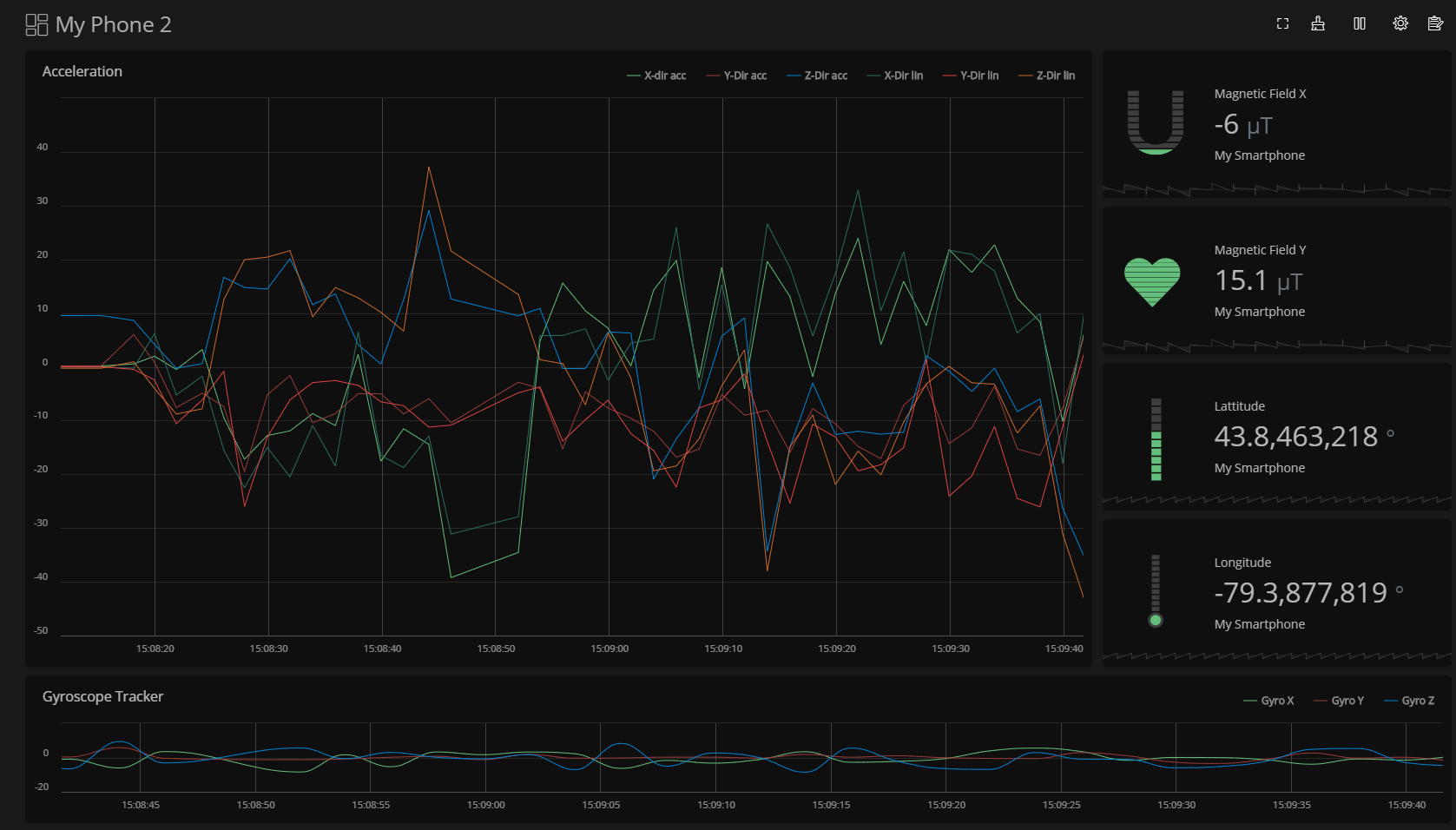Image resolution: width=1456 pixels, height=830 pixels.
Task: Click the 40 y-axis label on Acceleration chart
Action: pos(43,147)
